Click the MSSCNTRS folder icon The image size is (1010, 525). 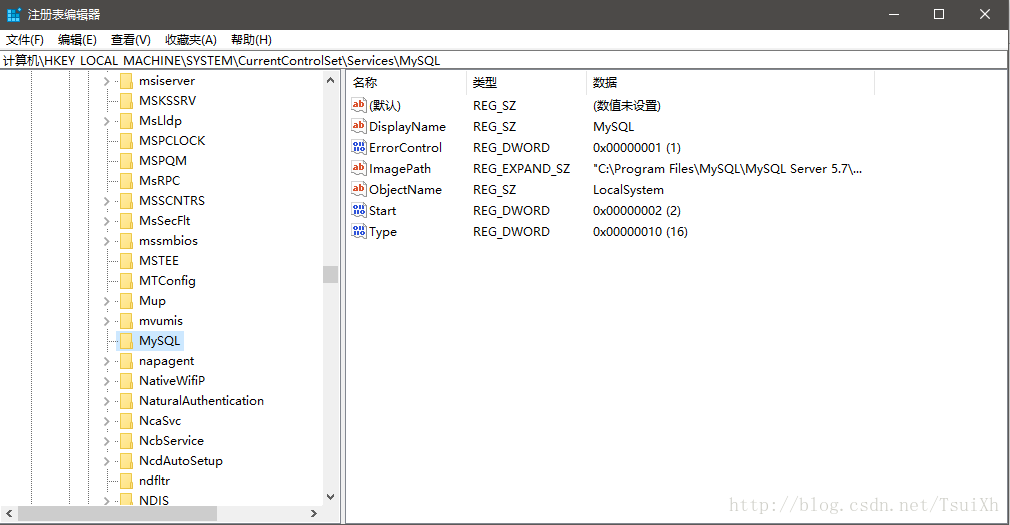pyautogui.click(x=126, y=201)
